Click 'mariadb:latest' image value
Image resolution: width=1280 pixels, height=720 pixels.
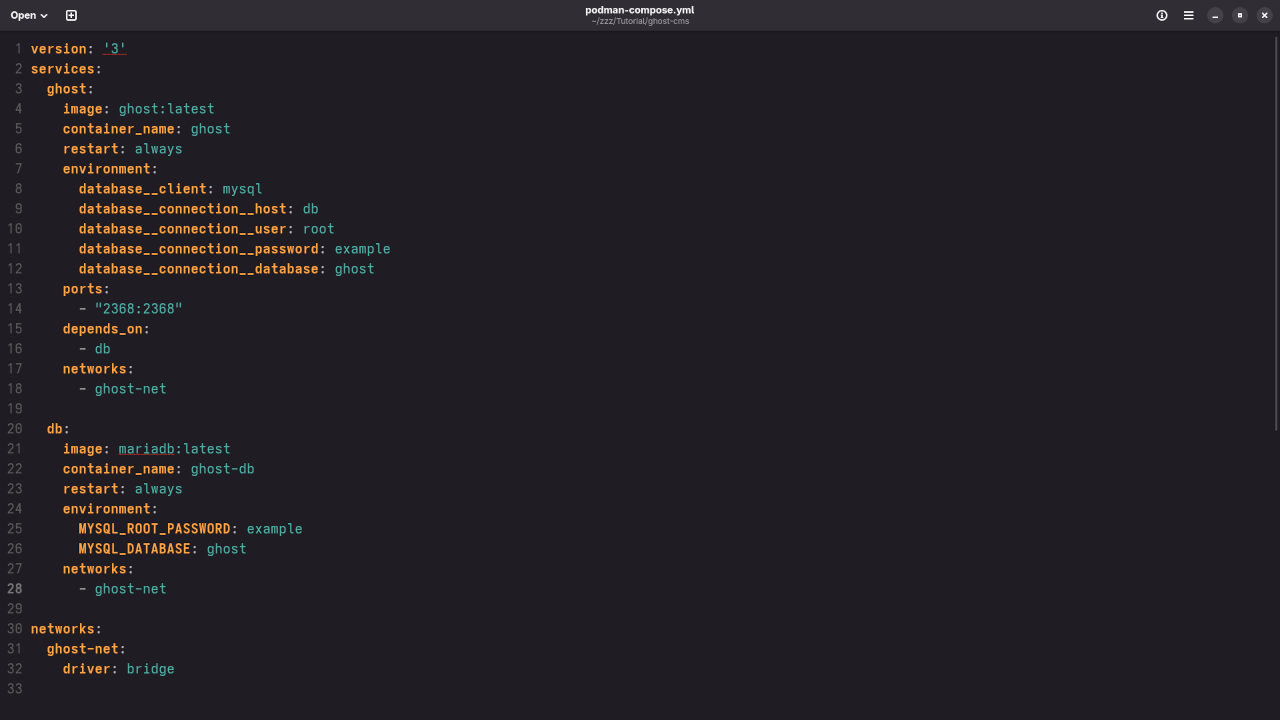click(175, 449)
